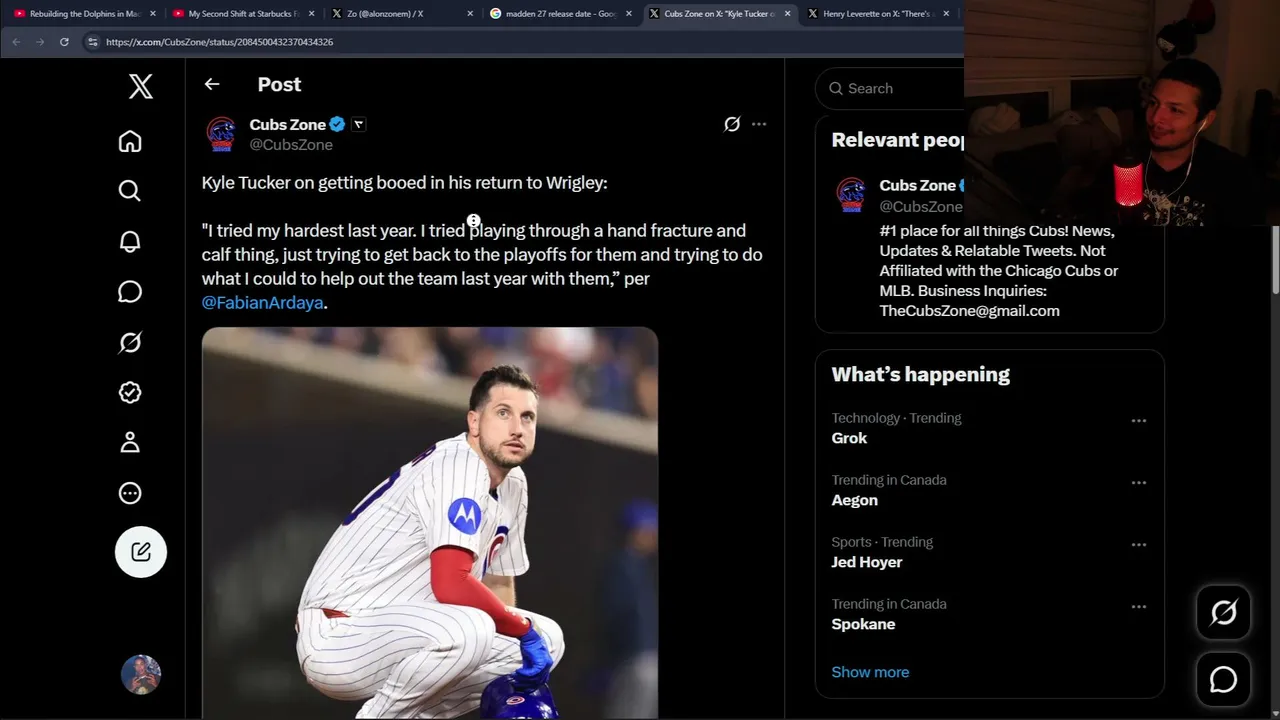Viewport: 1280px width, 720px height.
Task: Go to the X home logo
Action: coord(141,87)
